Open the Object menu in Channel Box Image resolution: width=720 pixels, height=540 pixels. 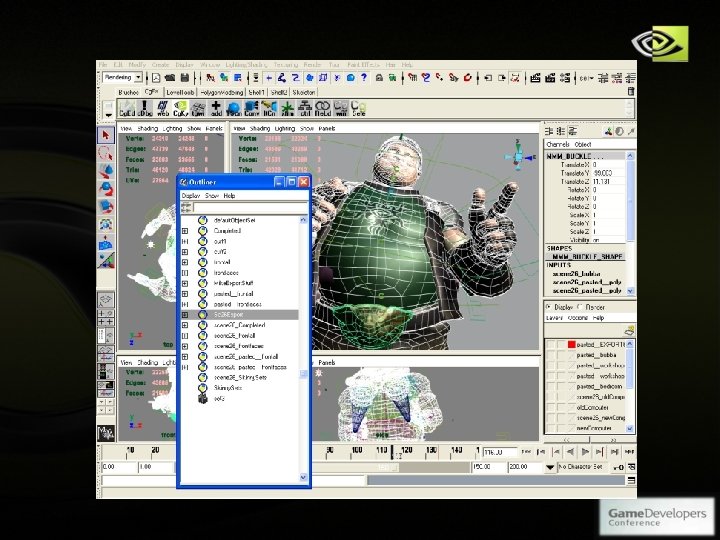click(x=583, y=144)
